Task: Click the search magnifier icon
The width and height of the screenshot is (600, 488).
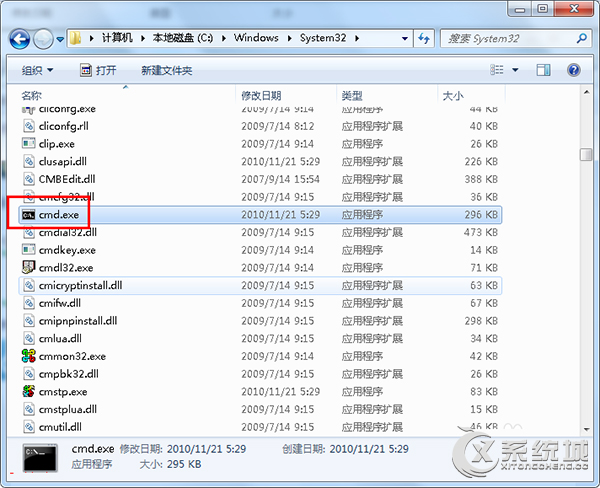Action: coord(582,38)
